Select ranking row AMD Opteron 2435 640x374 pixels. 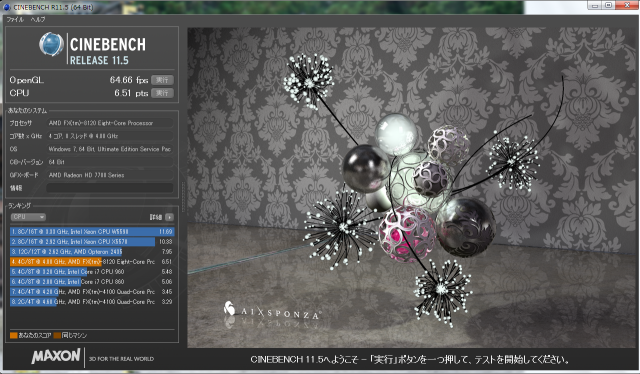tap(92, 252)
